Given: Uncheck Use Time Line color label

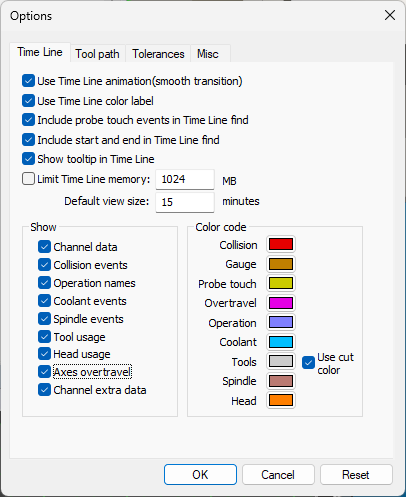Looking at the screenshot, I should click(x=28, y=101).
